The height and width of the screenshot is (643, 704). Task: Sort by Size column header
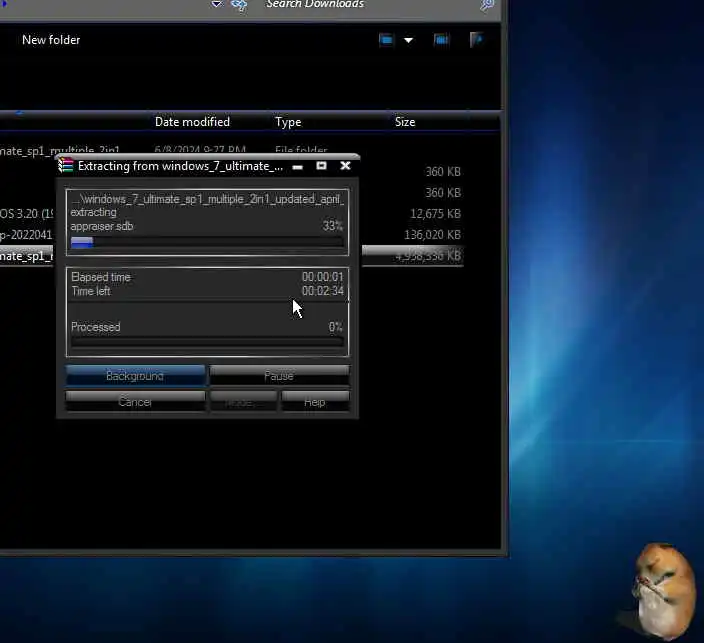tap(405, 122)
